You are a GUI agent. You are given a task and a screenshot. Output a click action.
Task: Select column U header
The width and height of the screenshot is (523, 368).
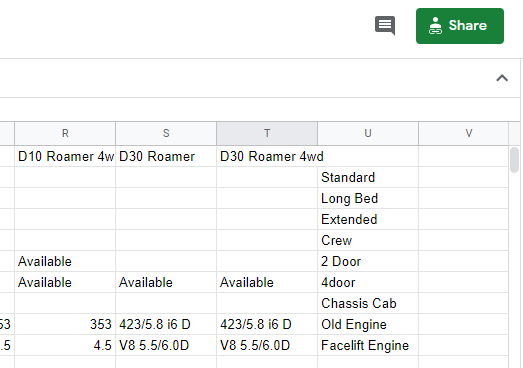[368, 133]
